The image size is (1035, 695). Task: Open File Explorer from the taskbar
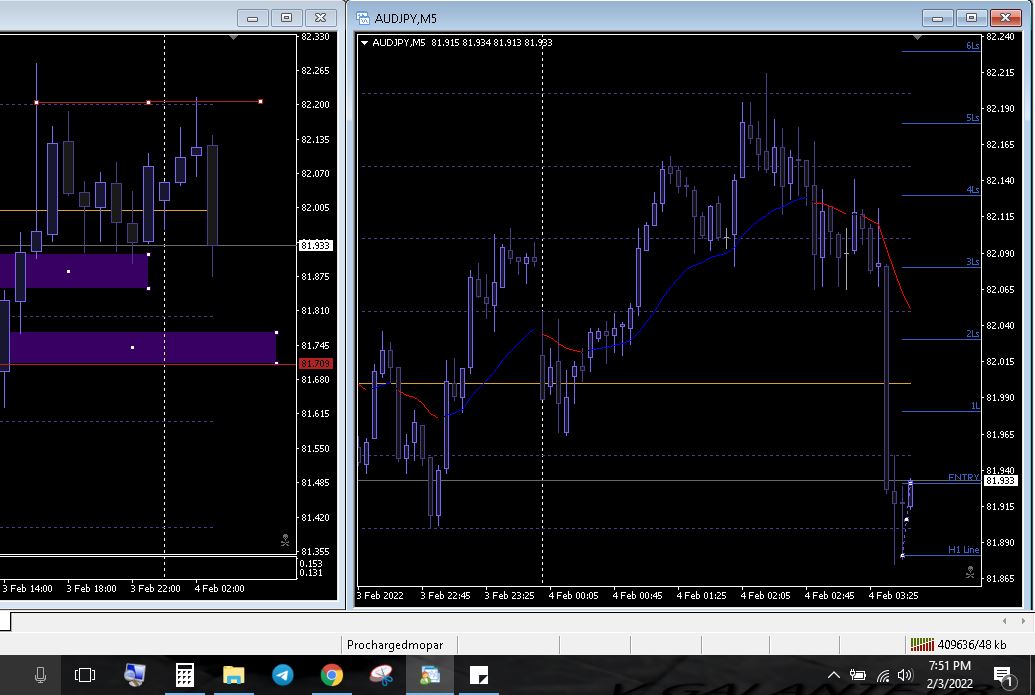pyautogui.click(x=234, y=675)
